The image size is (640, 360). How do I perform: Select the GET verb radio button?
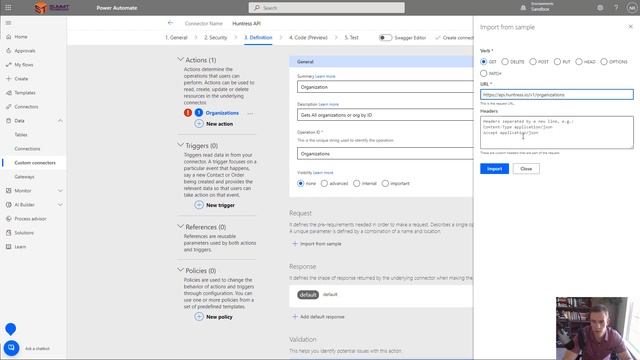(x=484, y=62)
